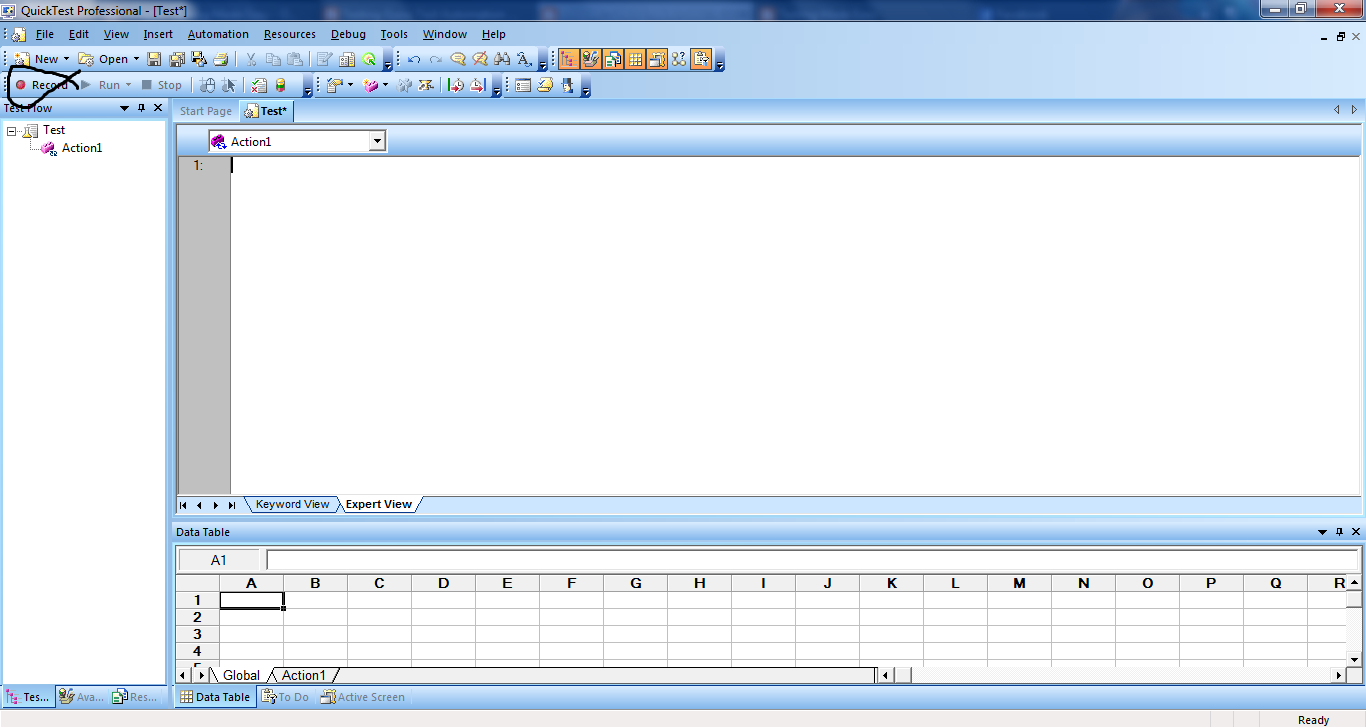The height and width of the screenshot is (728, 1366).
Task: Click the Start Transaction clock icon
Action: tap(456, 85)
